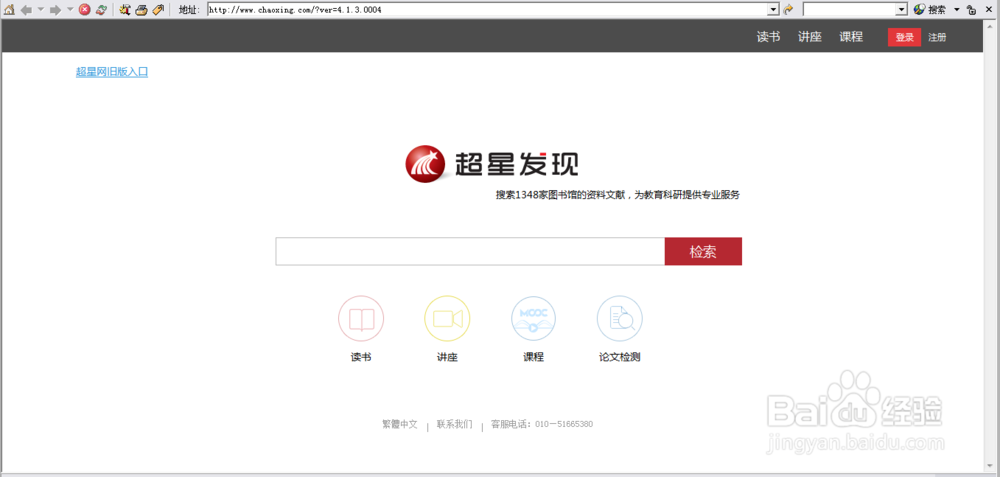This screenshot has height=477, width=1000.
Task: Click the yellow go arrow icon
Action: click(x=788, y=10)
